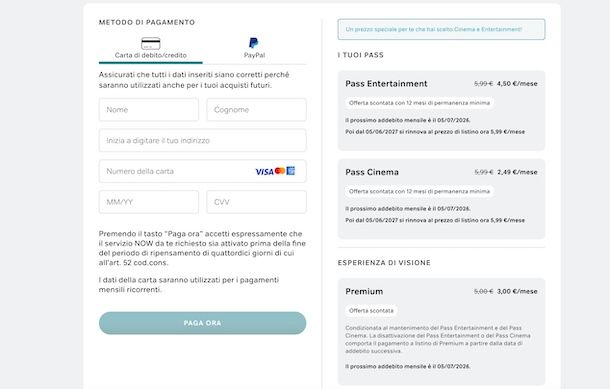The width and height of the screenshot is (610, 389).
Task: Select the credit card icon payment method
Action: (151, 43)
